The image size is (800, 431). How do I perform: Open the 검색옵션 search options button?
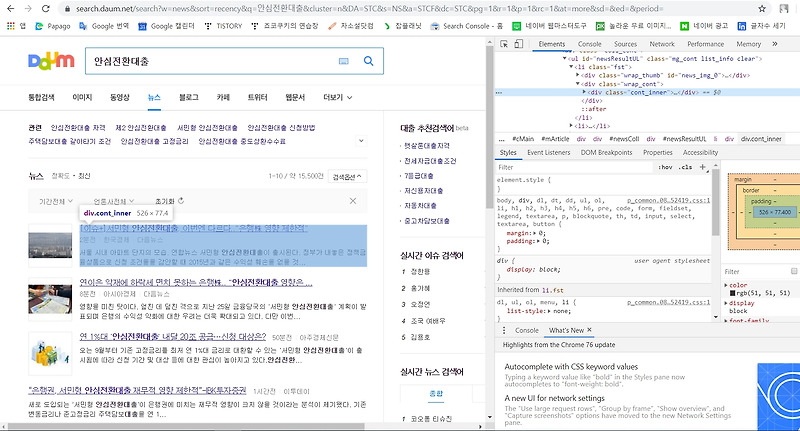[347, 176]
